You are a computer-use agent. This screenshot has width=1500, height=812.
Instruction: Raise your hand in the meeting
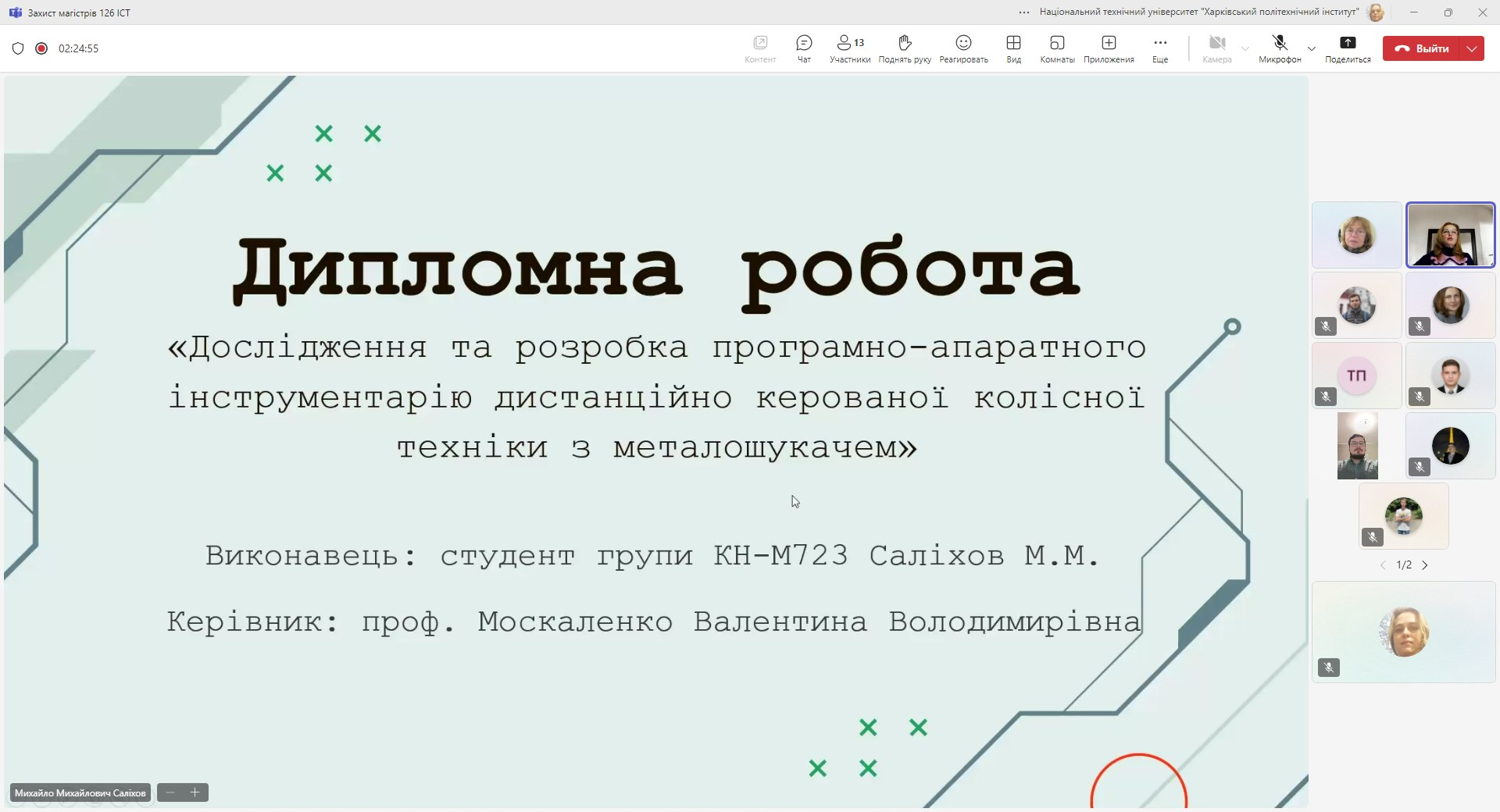click(905, 48)
